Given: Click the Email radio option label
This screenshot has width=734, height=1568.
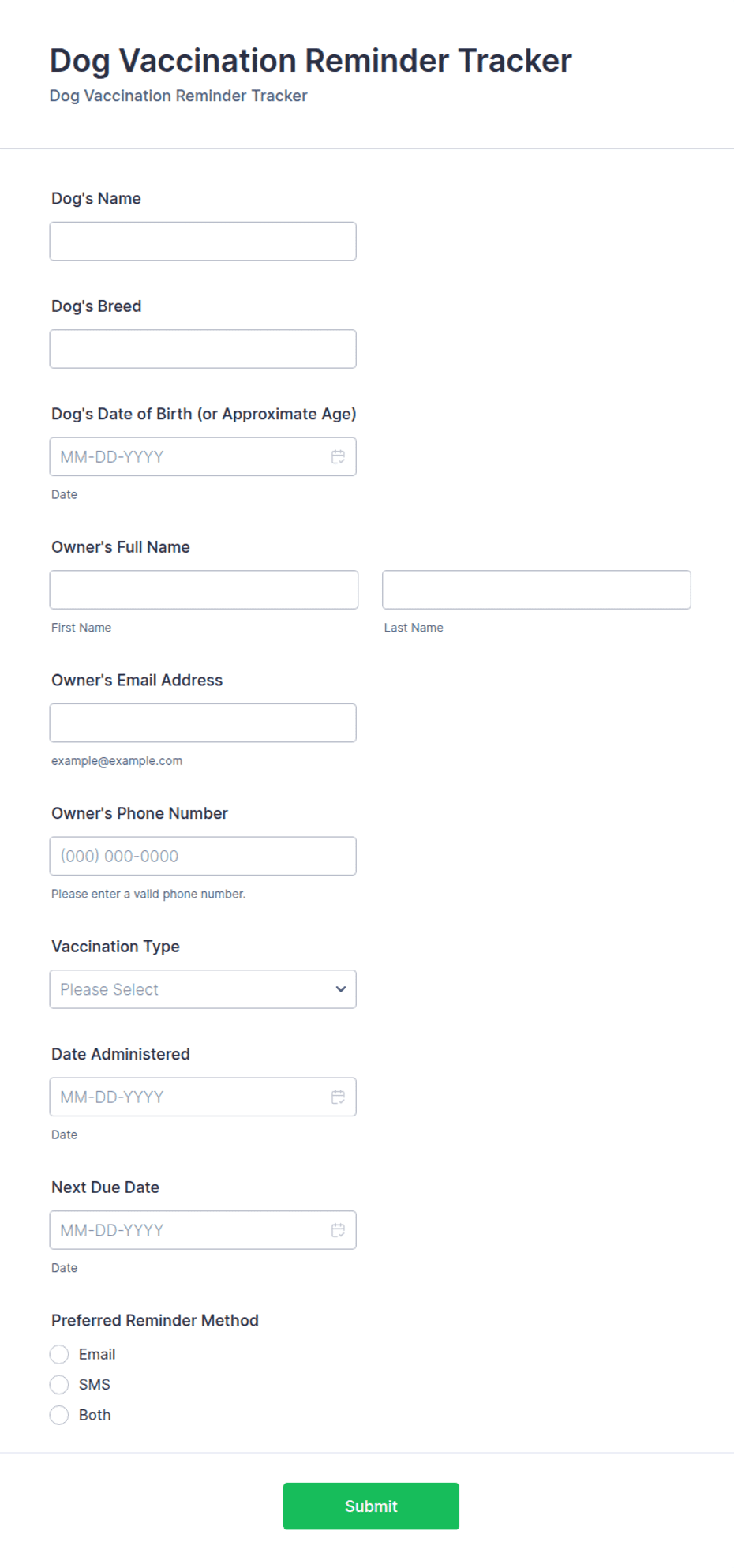Looking at the screenshot, I should 97,1354.
